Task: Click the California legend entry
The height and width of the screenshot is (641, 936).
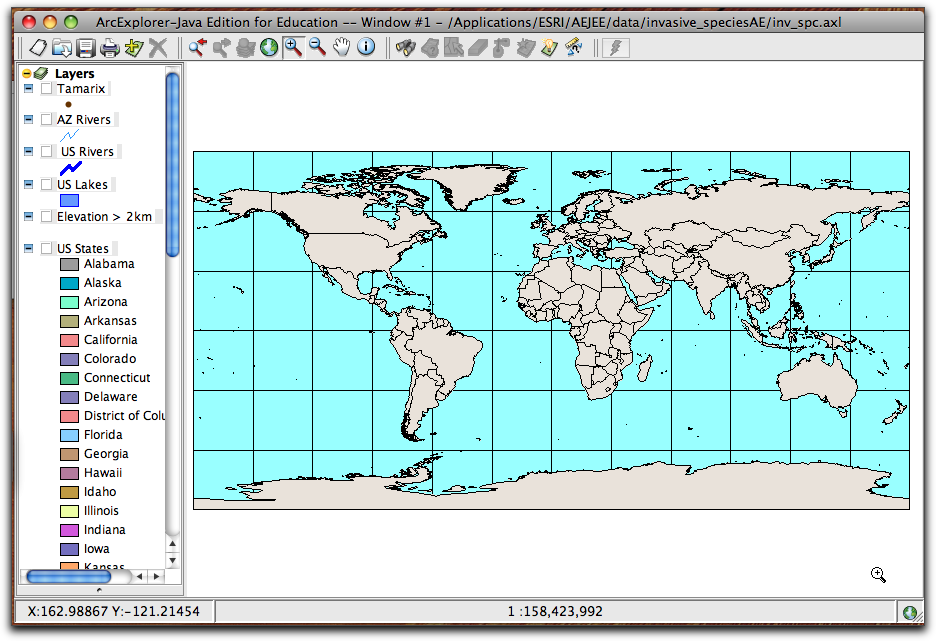Action: [110, 340]
